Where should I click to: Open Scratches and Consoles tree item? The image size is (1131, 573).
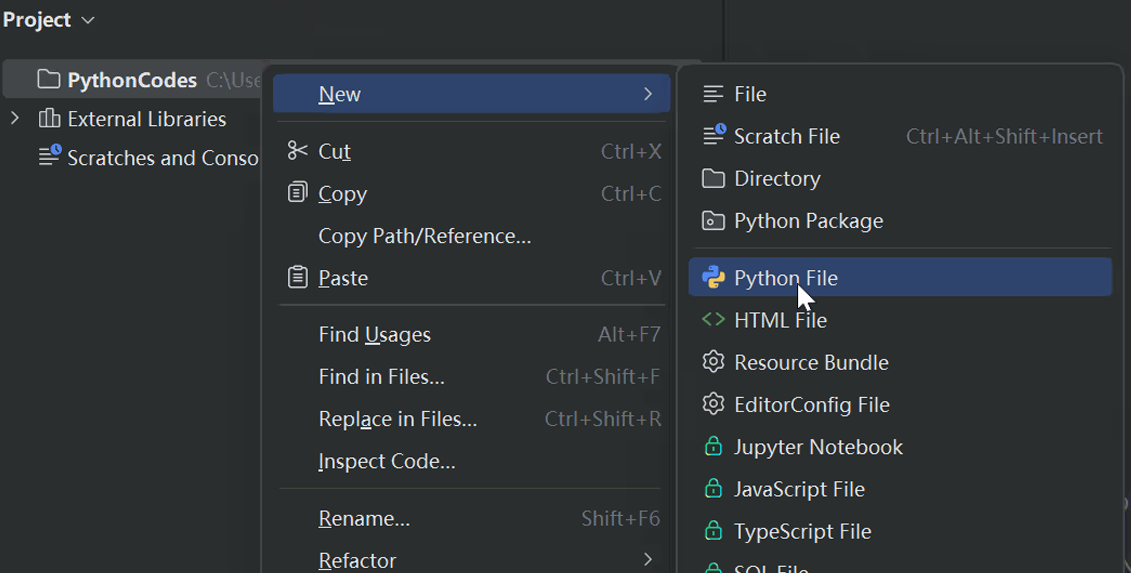point(161,158)
